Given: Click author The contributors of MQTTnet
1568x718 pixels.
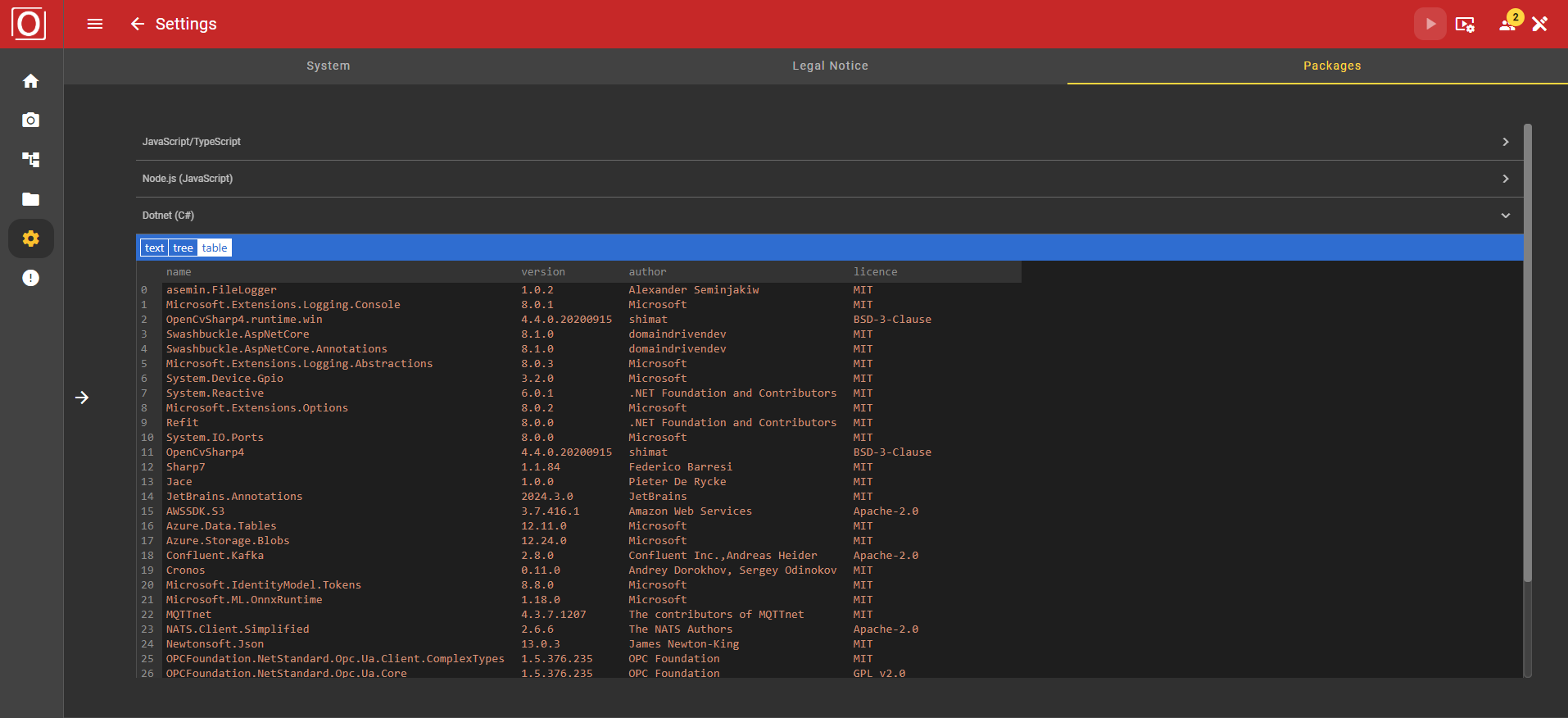Looking at the screenshot, I should (x=716, y=615).
